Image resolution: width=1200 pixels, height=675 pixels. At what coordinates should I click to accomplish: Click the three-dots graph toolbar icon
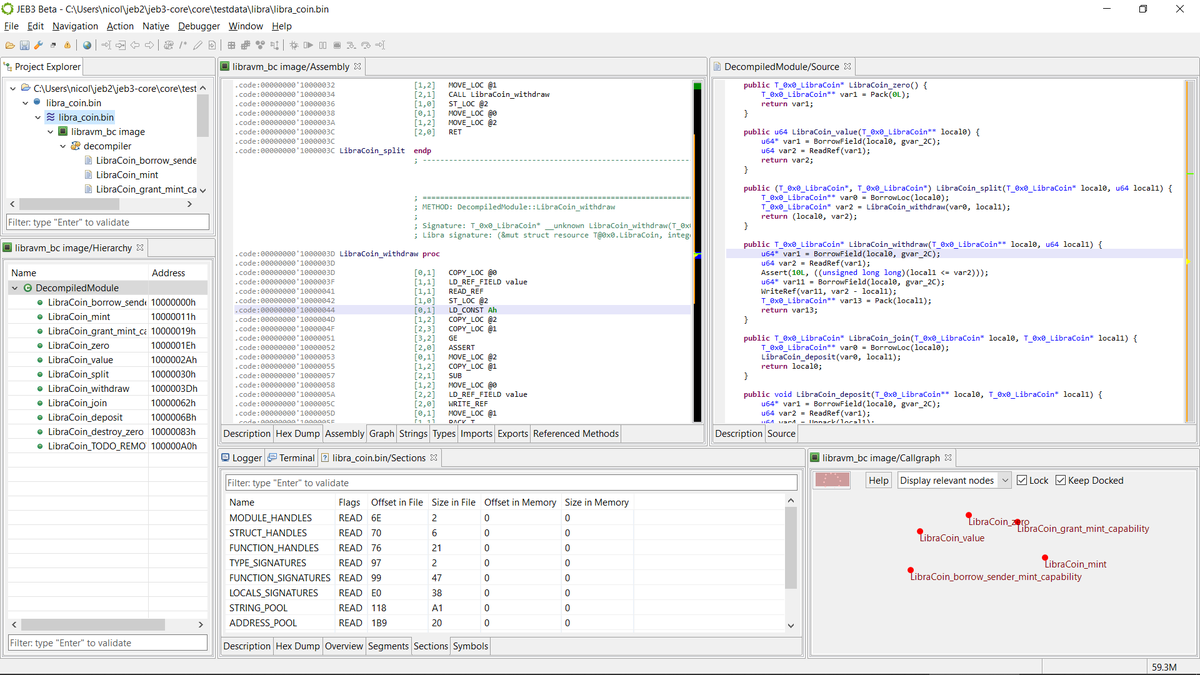(260, 45)
